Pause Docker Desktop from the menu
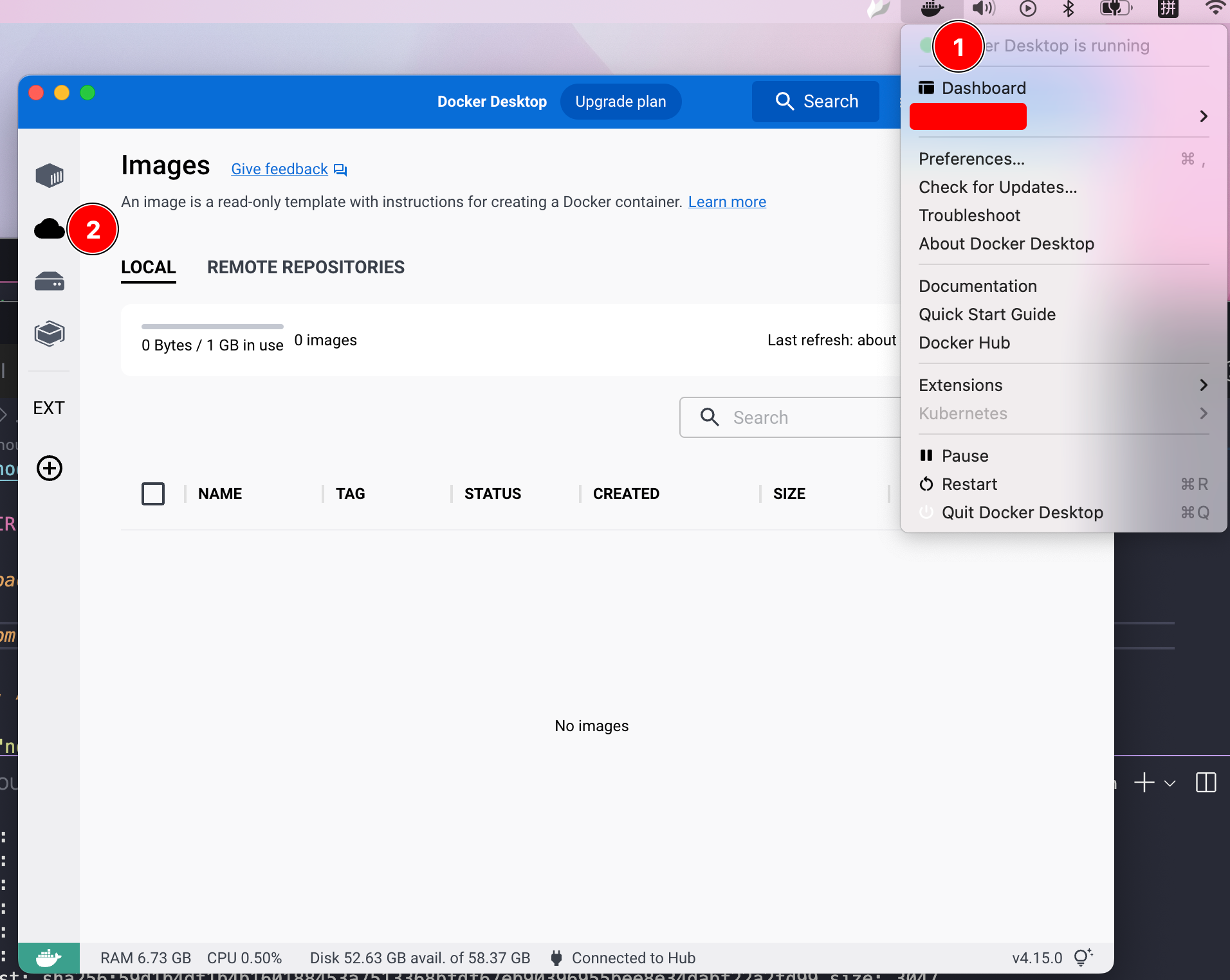 click(x=965, y=456)
